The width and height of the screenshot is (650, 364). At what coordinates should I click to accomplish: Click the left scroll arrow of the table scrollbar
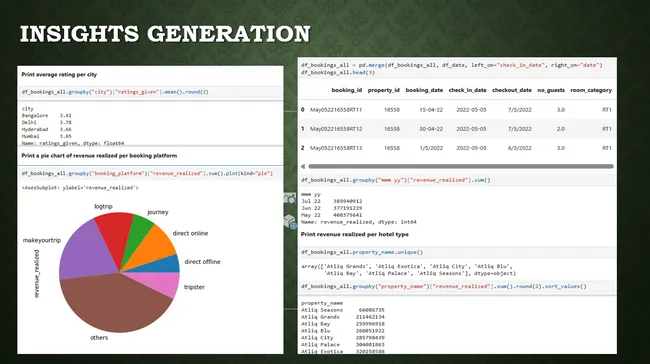coord(303,166)
